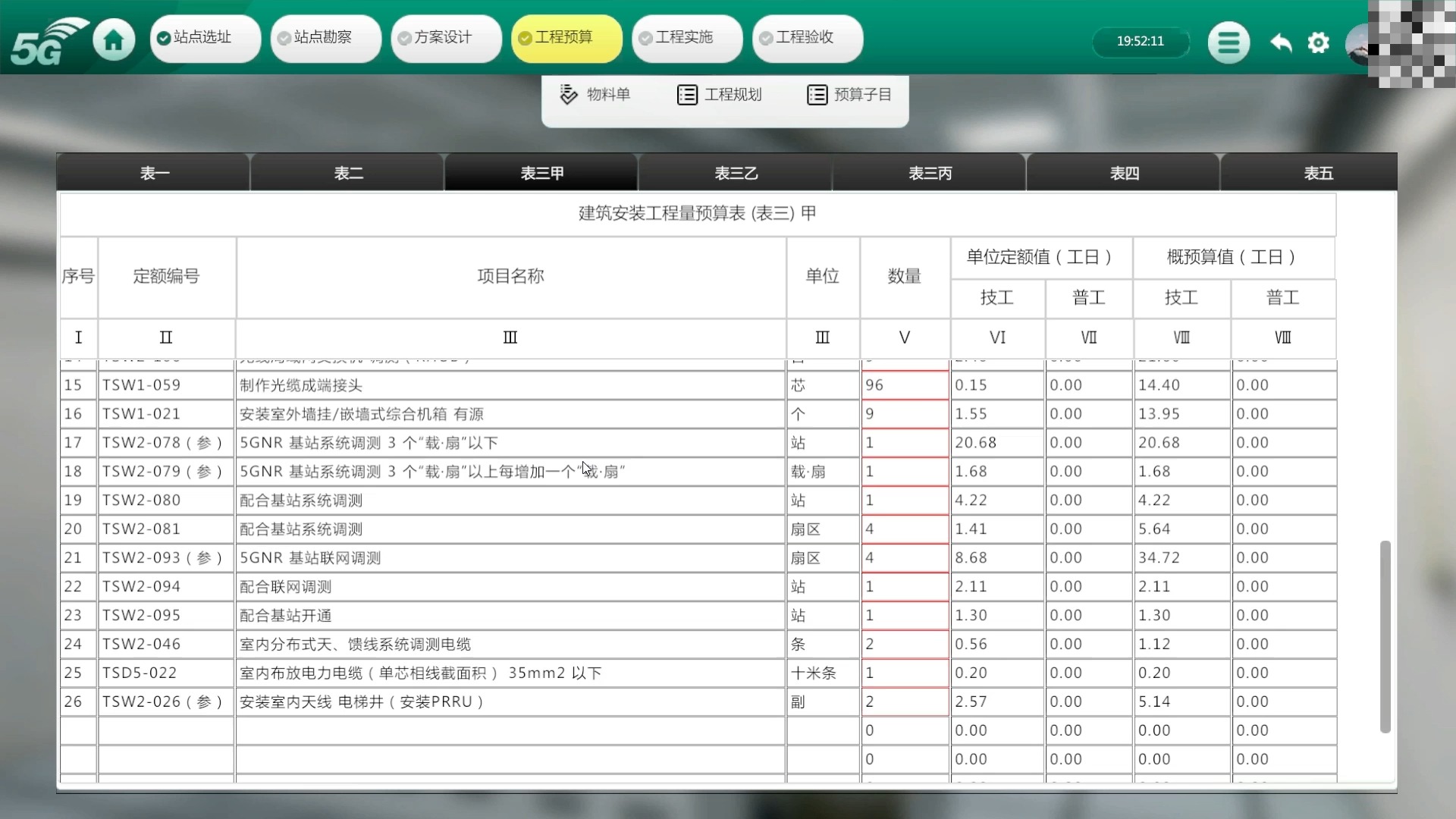Open 预算子目 submenu item
This screenshot has width=1456, height=819.
point(849,95)
